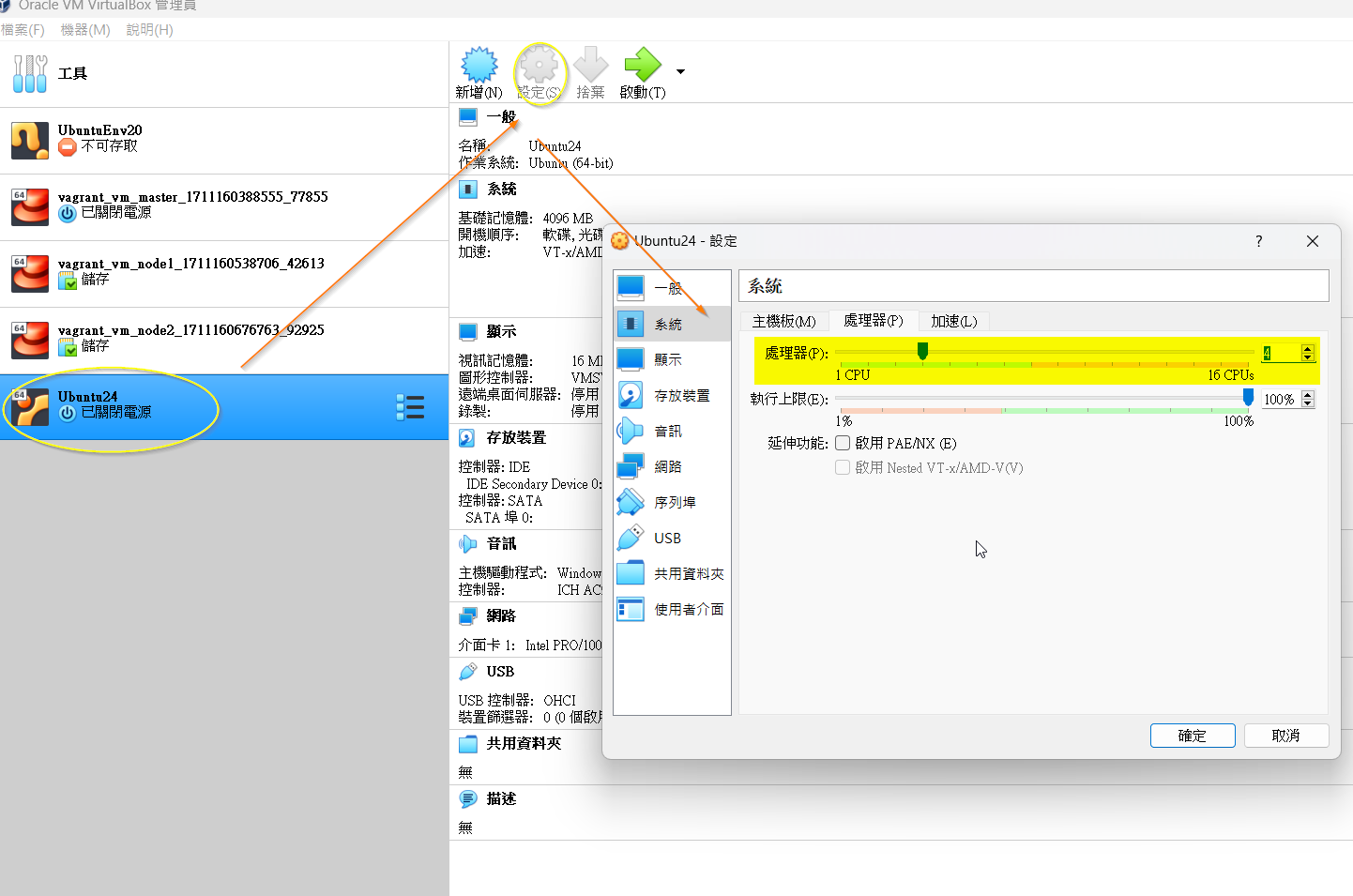Click the 處理器(P) CPU count slider handle
The width and height of the screenshot is (1353, 896).
click(922, 351)
